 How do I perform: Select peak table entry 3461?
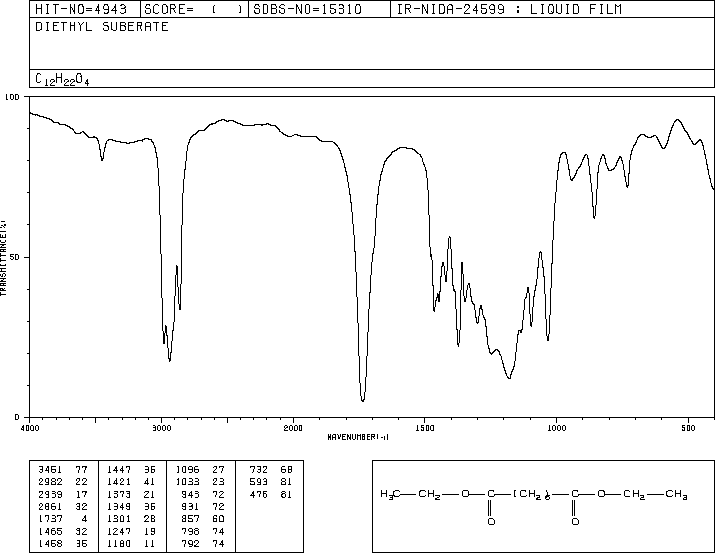click(x=50, y=469)
